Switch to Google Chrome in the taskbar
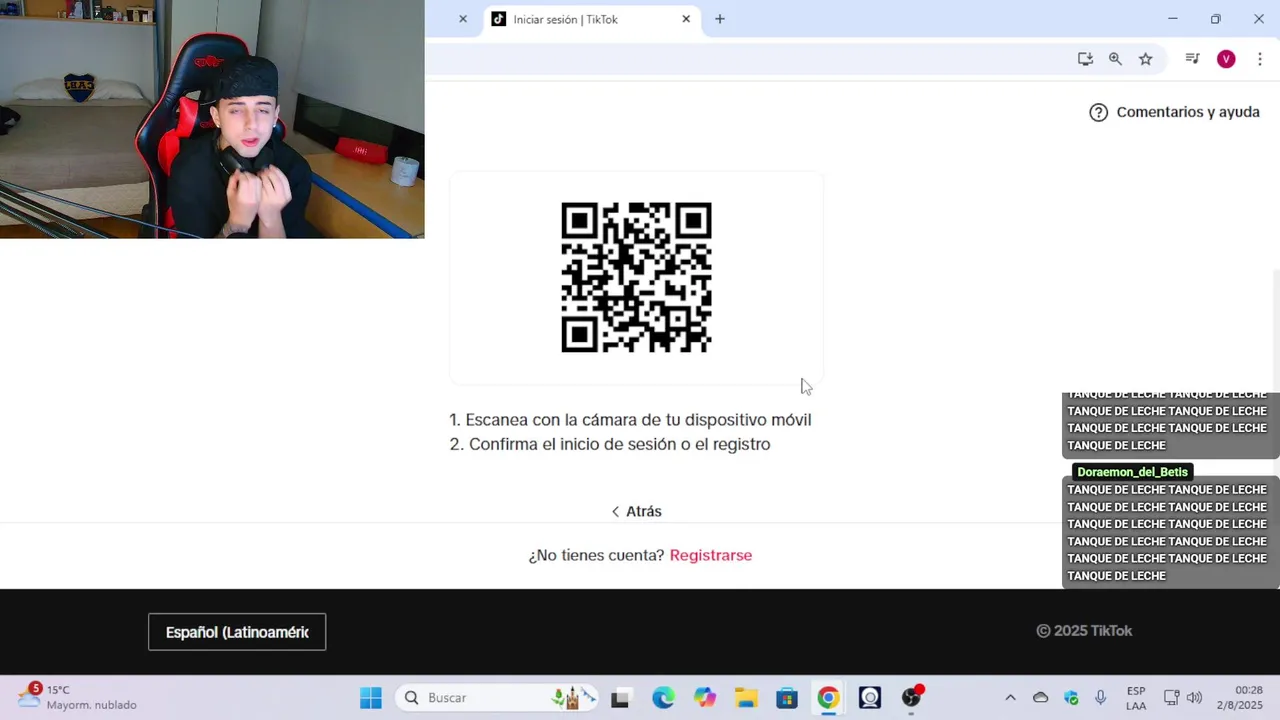The image size is (1280, 720). pos(828,698)
